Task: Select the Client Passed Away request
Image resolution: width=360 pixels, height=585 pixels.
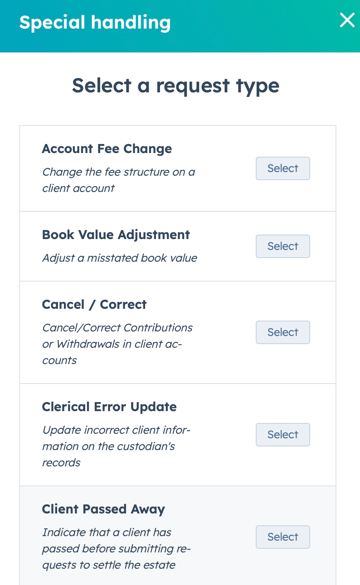Action: coord(282,537)
